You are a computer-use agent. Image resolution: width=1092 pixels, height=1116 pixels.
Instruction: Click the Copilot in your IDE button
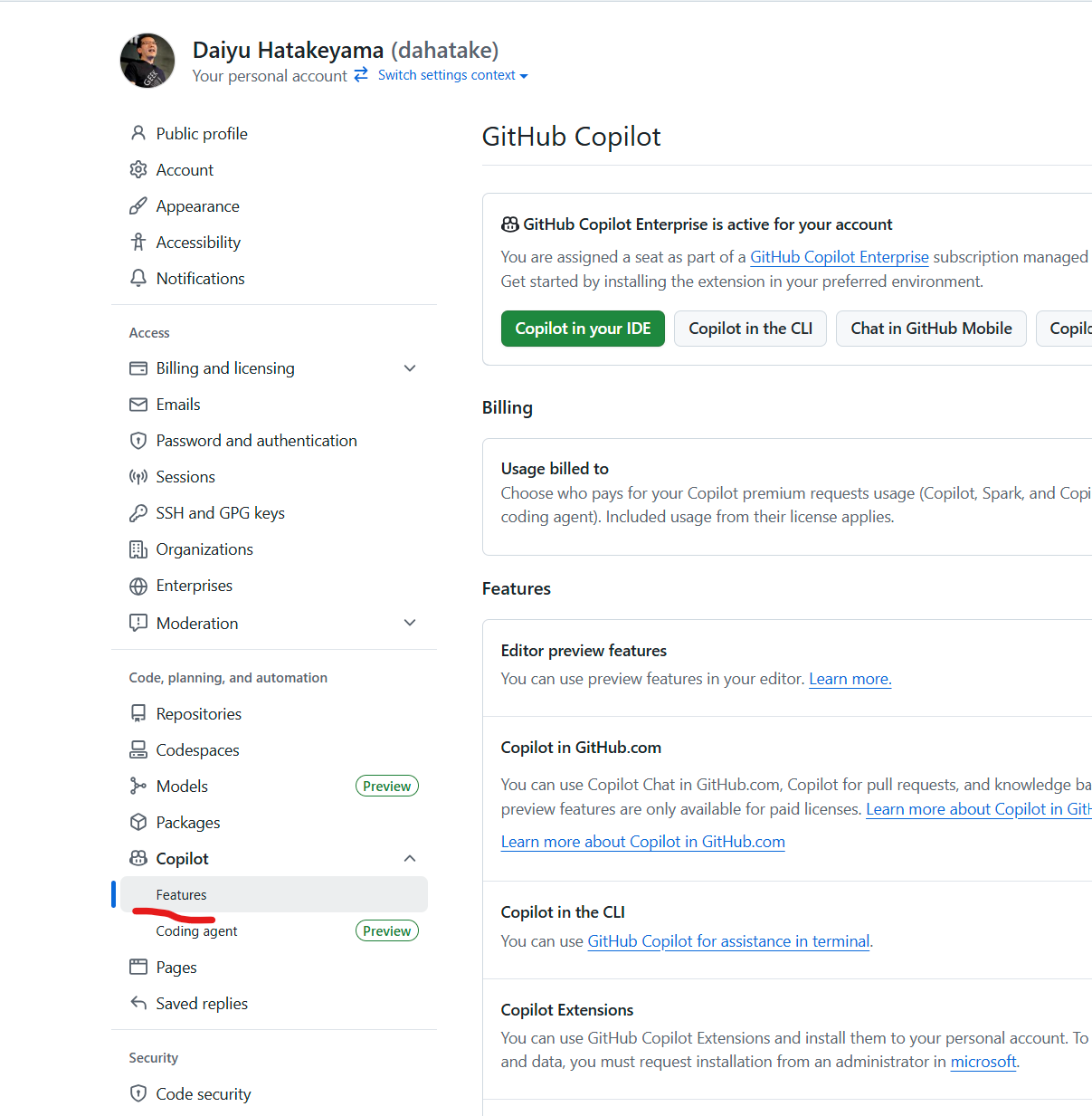point(583,328)
